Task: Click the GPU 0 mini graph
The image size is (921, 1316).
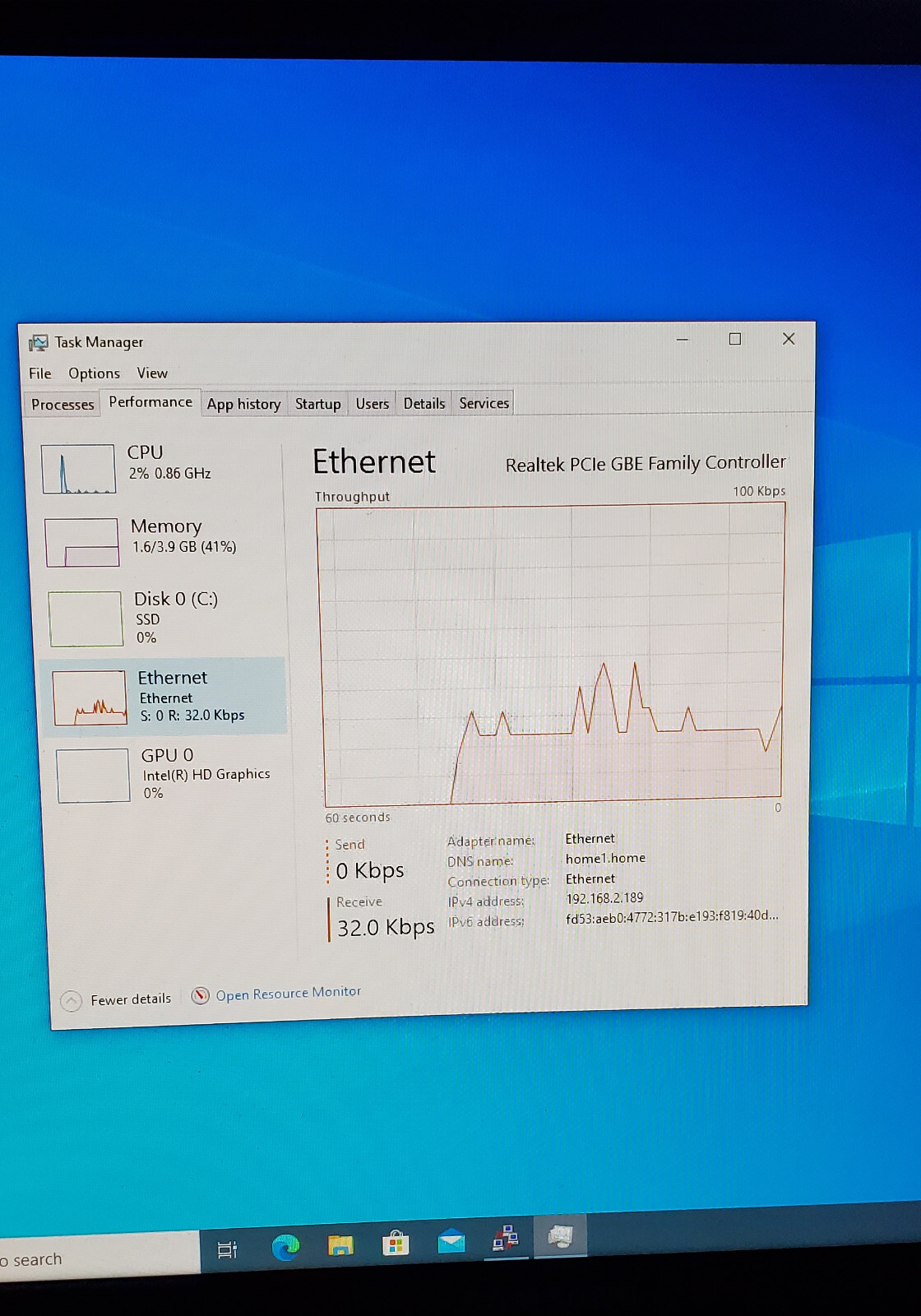Action: pos(93,775)
